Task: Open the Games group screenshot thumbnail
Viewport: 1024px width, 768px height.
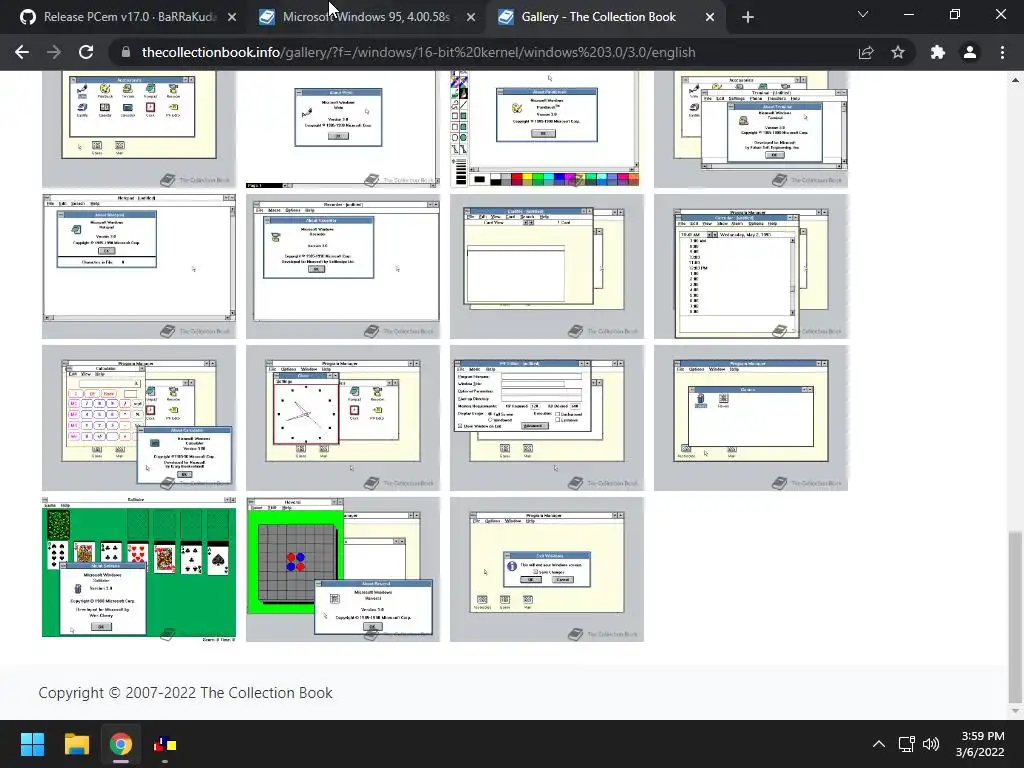Action: (x=751, y=418)
